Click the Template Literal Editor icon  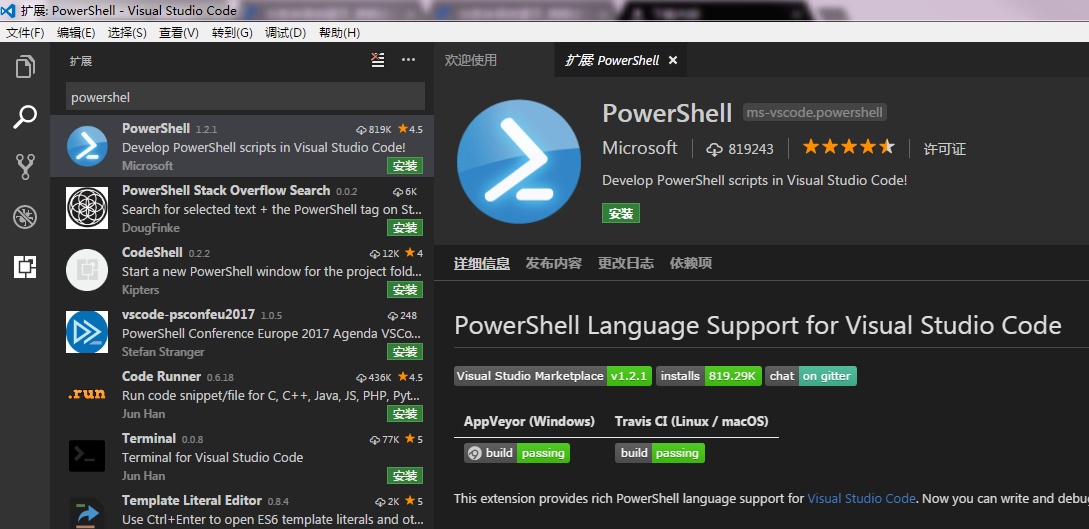[87, 514]
